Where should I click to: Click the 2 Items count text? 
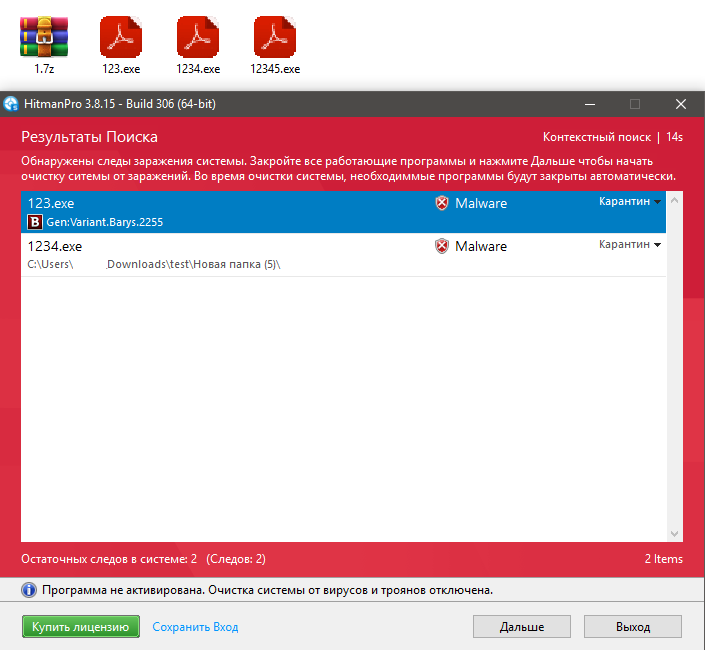[x=663, y=559]
